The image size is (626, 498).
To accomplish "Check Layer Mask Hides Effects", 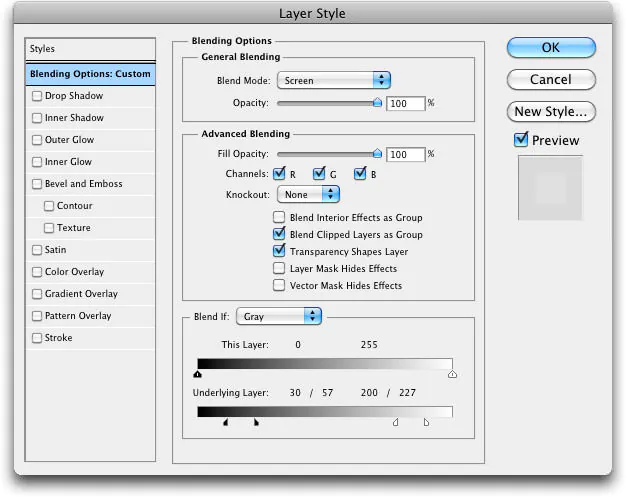I will (x=279, y=268).
